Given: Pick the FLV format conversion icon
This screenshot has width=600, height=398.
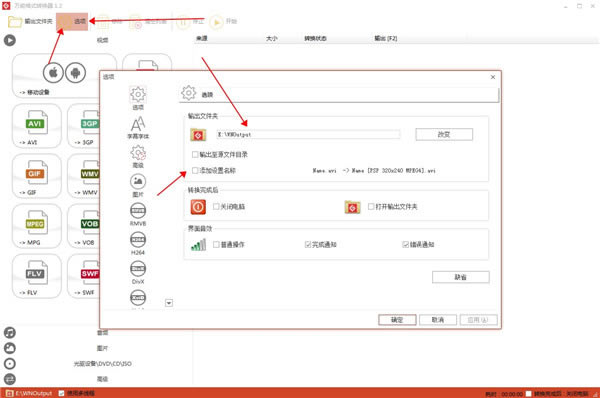Looking at the screenshot, I should pos(36,276).
